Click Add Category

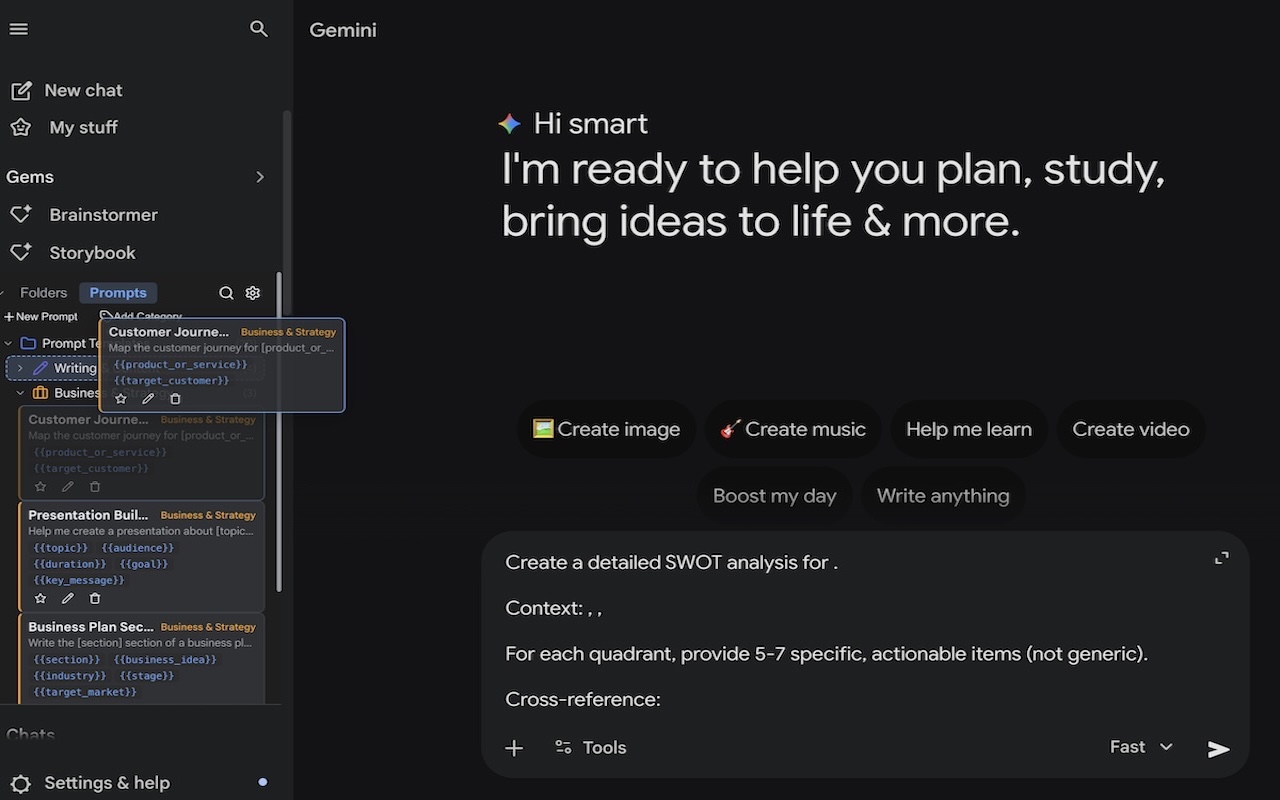pos(141,316)
